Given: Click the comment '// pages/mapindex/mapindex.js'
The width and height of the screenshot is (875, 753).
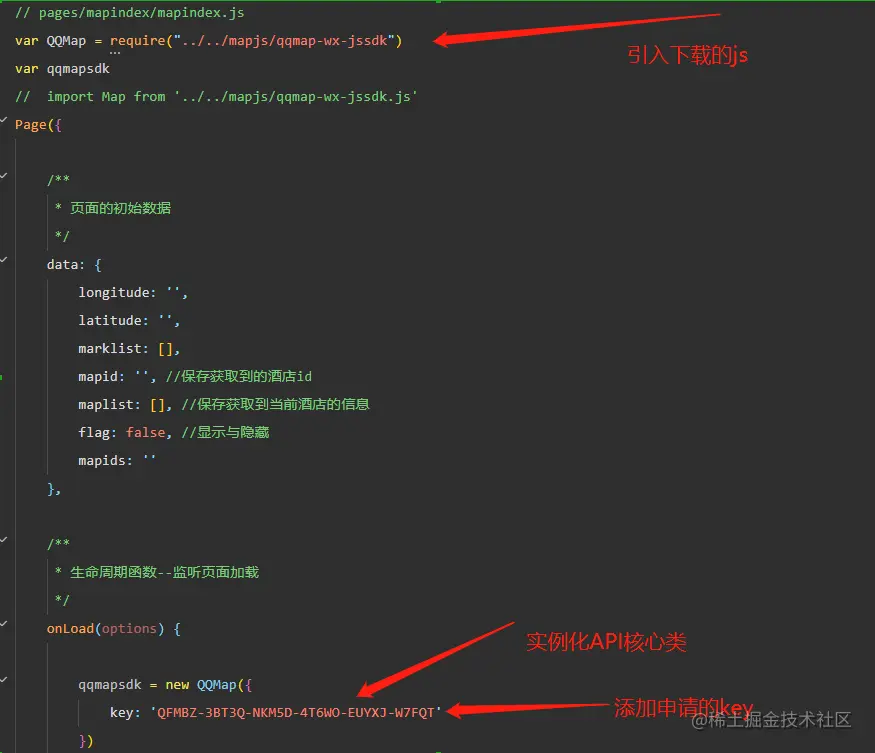Looking at the screenshot, I should (129, 12).
